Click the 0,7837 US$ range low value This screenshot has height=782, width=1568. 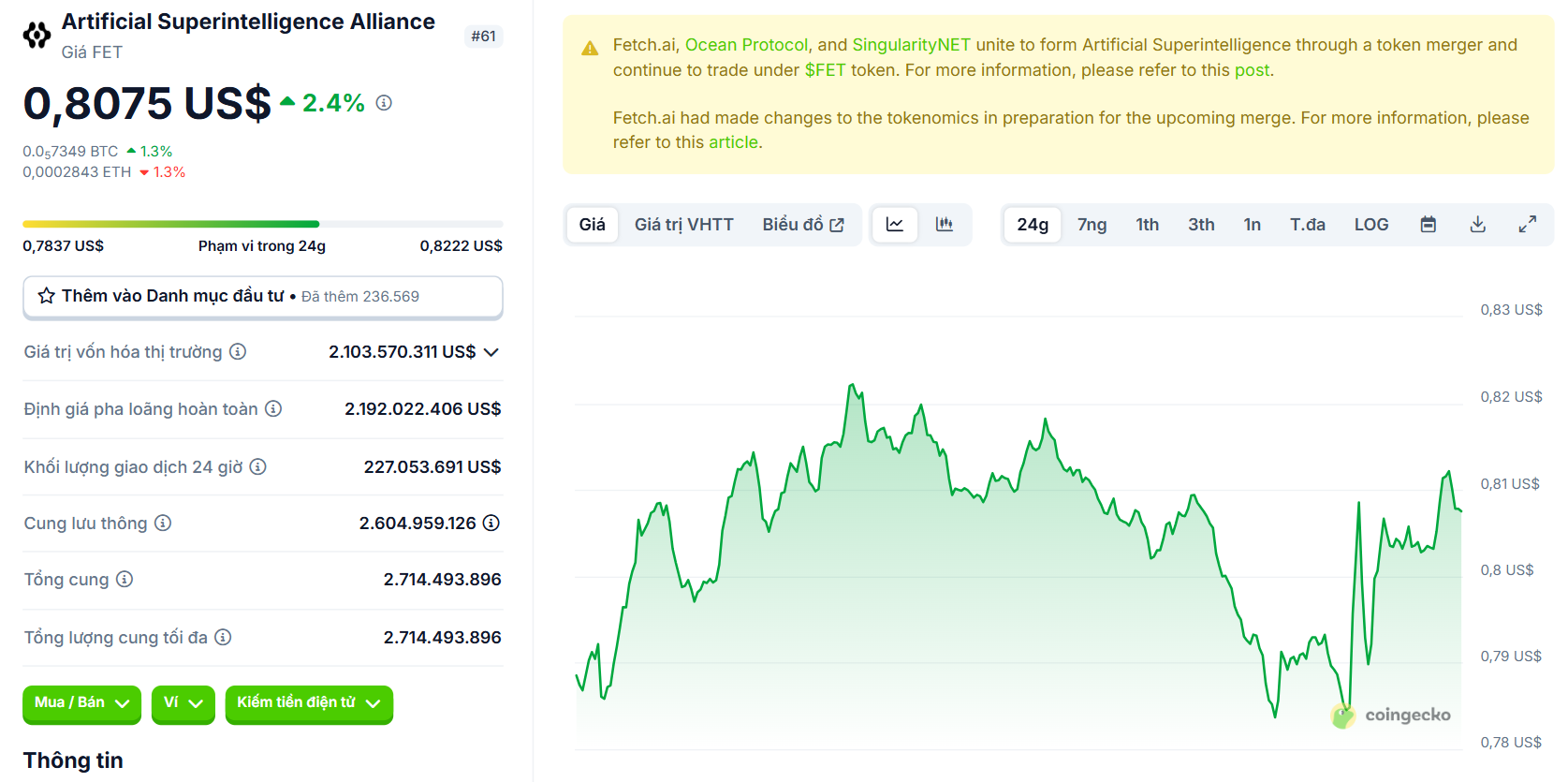(64, 246)
